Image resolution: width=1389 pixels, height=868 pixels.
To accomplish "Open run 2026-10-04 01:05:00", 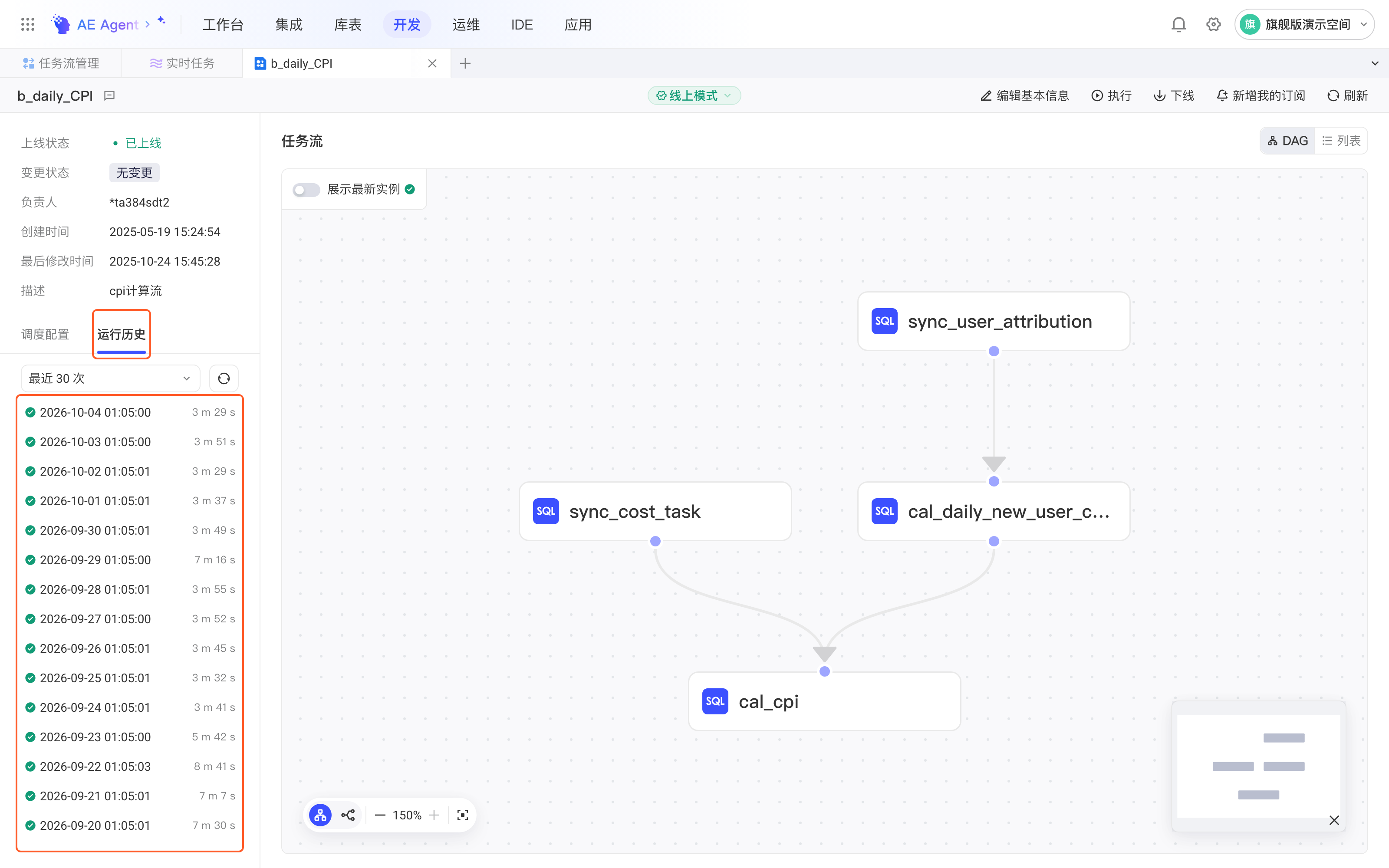I will click(130, 412).
